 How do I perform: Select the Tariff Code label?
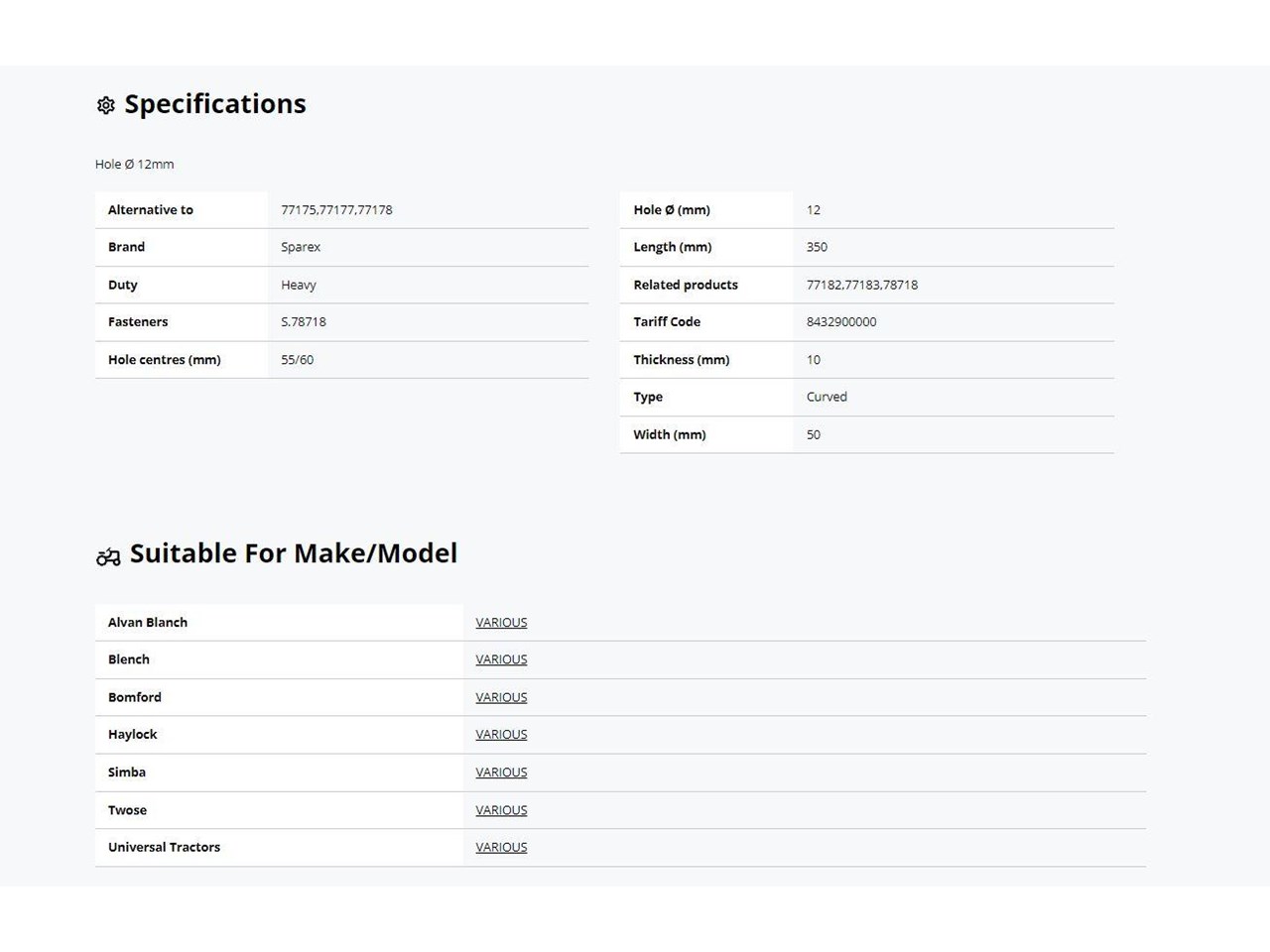(x=667, y=322)
